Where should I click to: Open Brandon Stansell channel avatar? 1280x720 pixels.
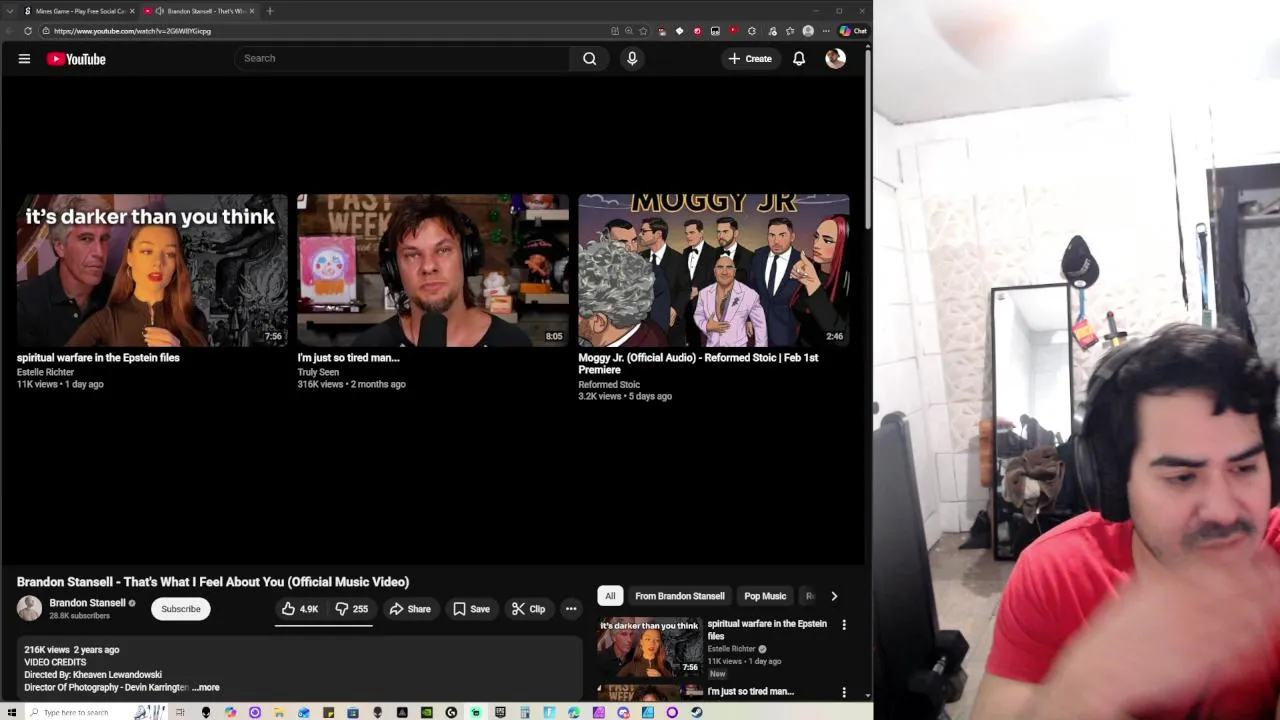tap(29, 608)
